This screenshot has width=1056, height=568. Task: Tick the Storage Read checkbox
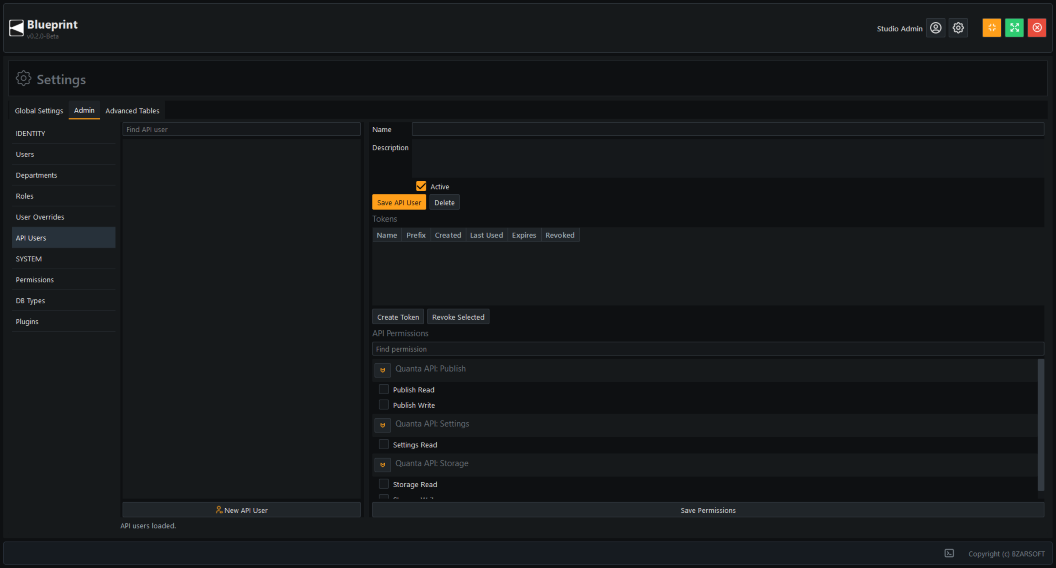[x=384, y=484]
